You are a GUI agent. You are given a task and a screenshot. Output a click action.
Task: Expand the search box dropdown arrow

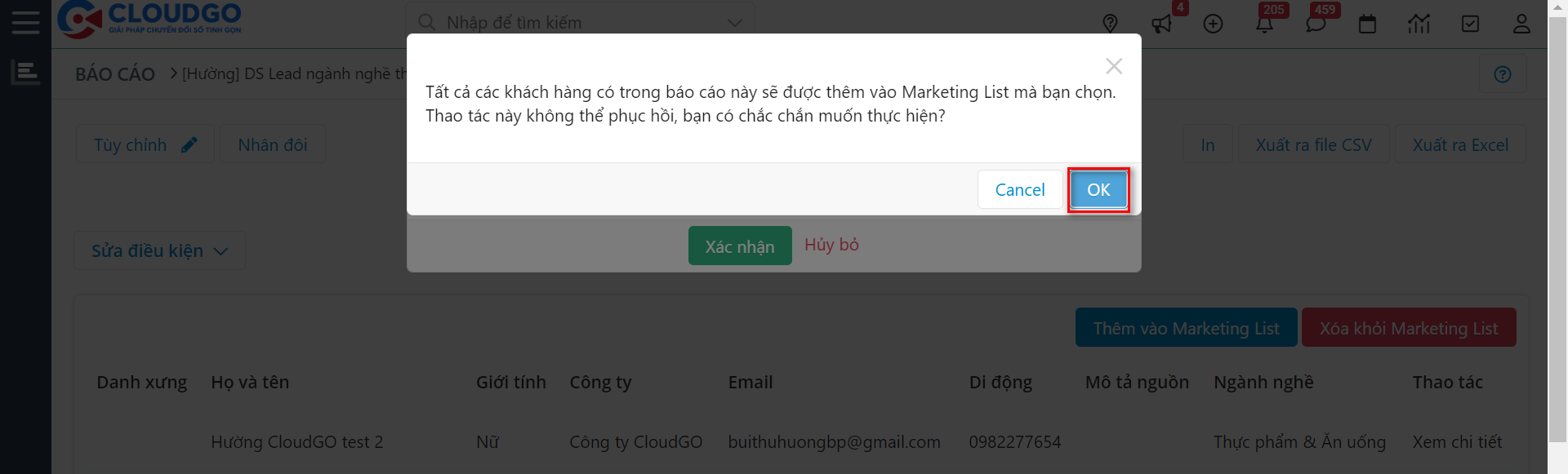tap(735, 23)
